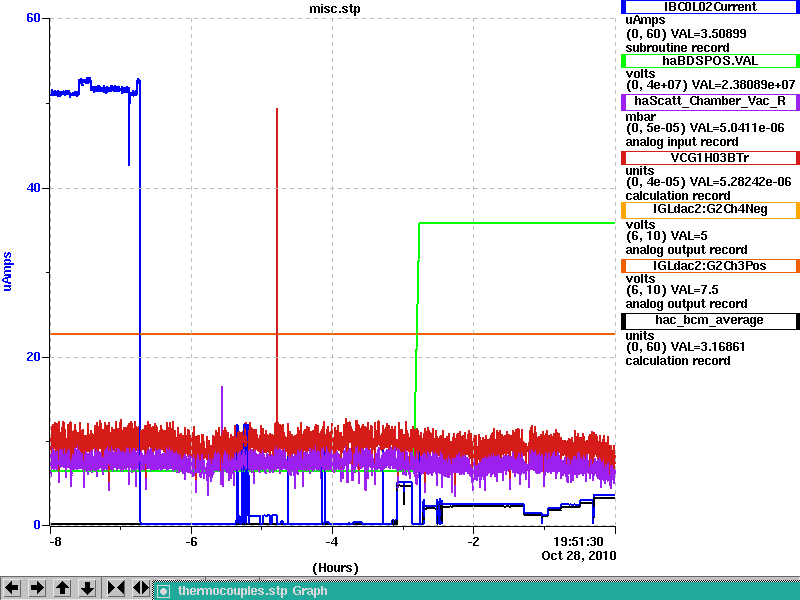Click the 19:51:30 timestamp label

[578, 541]
